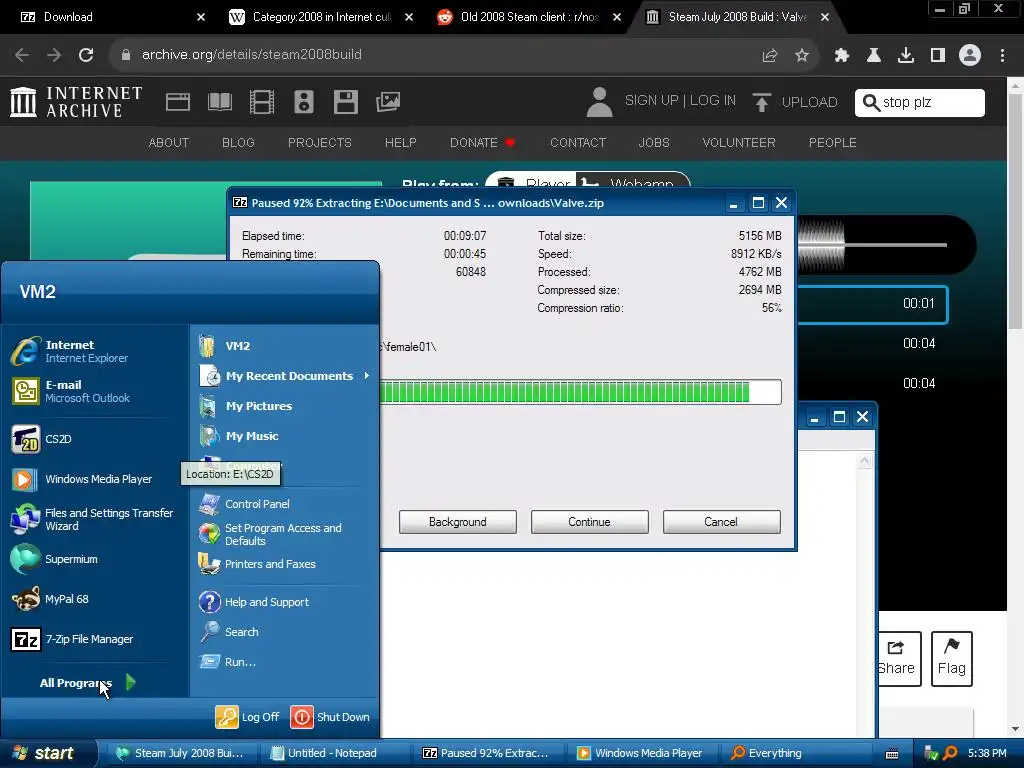
Task: Bookmark this page with star icon
Action: pos(802,56)
